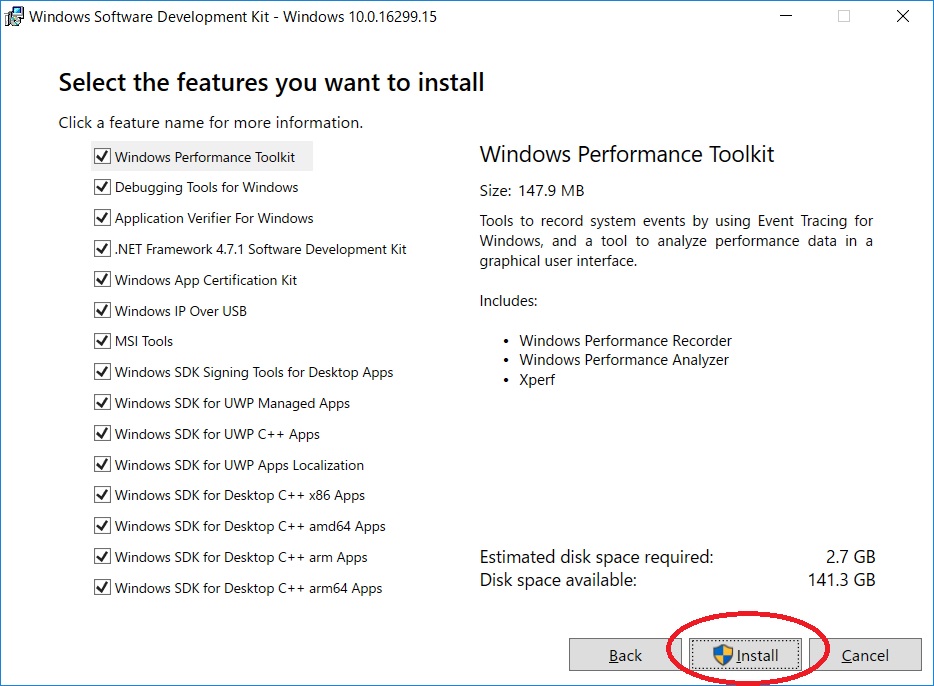Toggle Debugging Tools for Windows checkbox
The height and width of the screenshot is (686, 934).
(102, 187)
